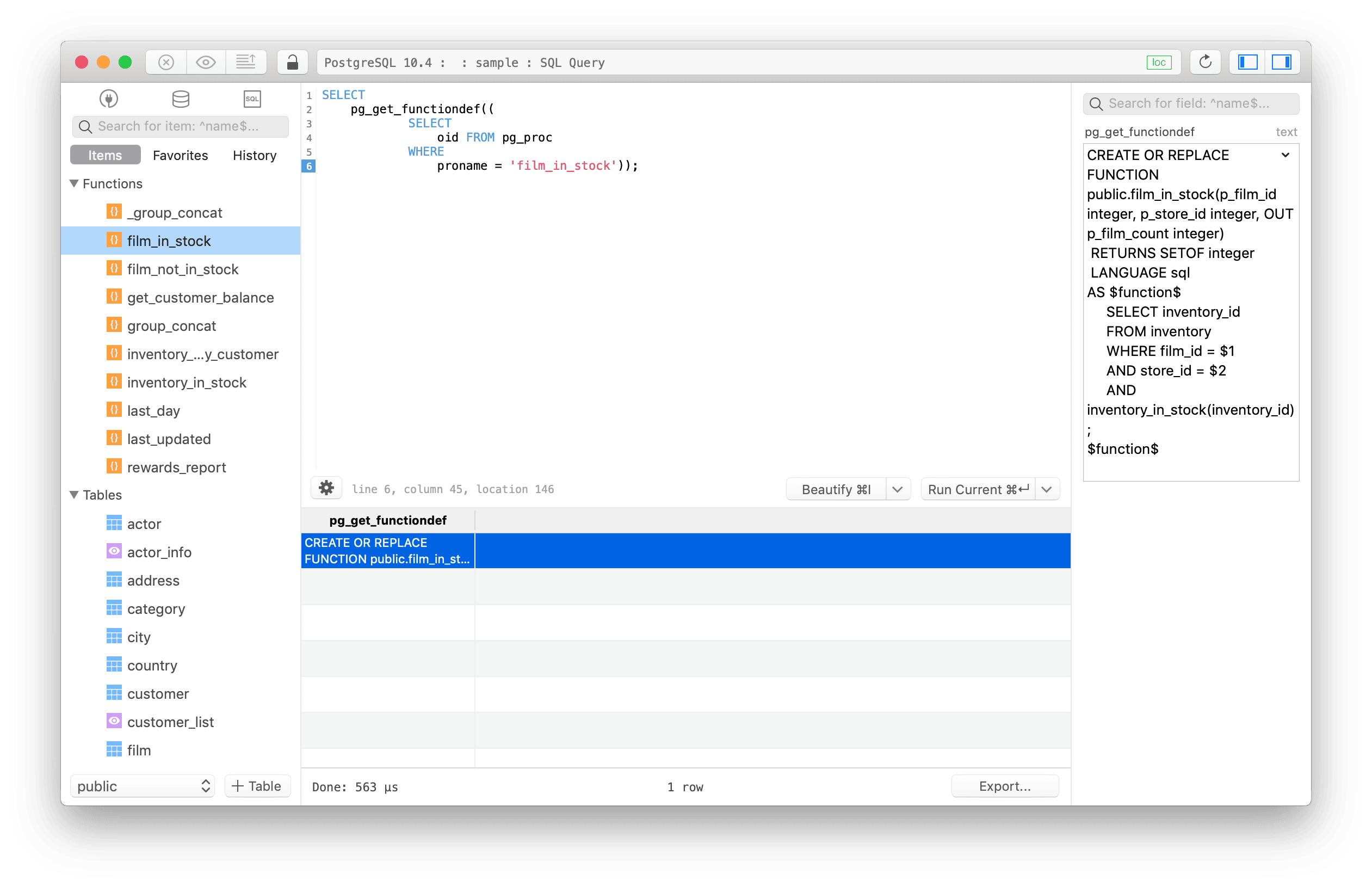1372x886 pixels.
Task: Click the commit lines-with-arrow toolbar icon
Action: [246, 62]
